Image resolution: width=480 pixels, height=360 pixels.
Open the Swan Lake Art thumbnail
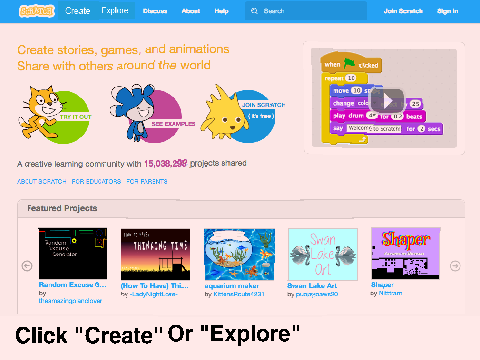[x=323, y=254]
